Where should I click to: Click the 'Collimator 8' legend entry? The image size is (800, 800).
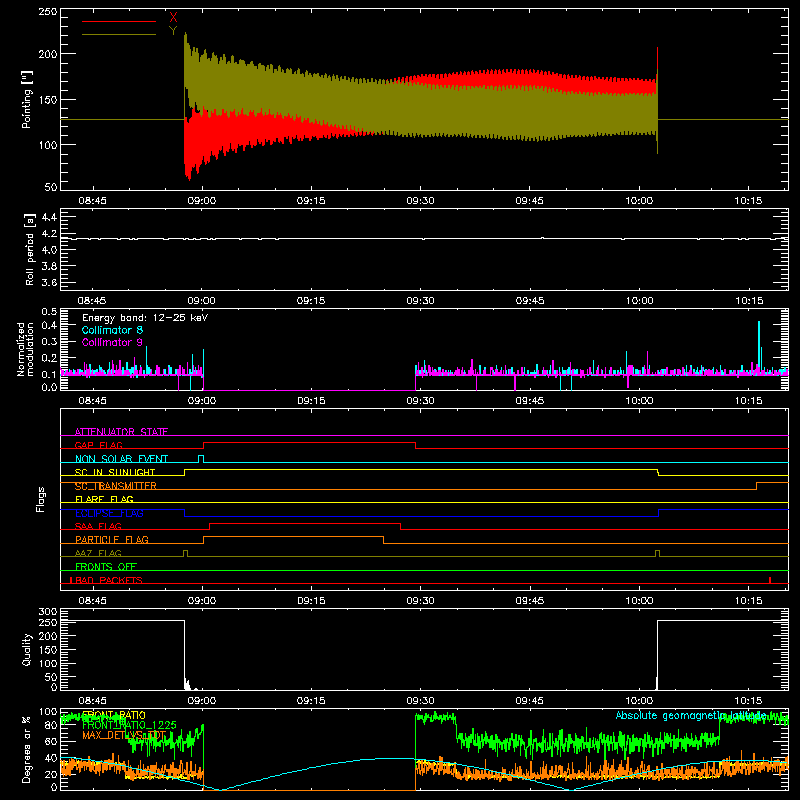[112, 330]
